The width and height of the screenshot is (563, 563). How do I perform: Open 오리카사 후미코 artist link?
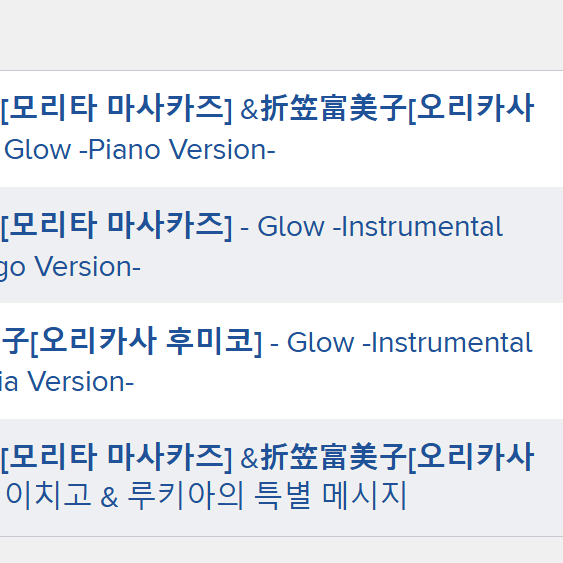pyautogui.click(x=131, y=341)
